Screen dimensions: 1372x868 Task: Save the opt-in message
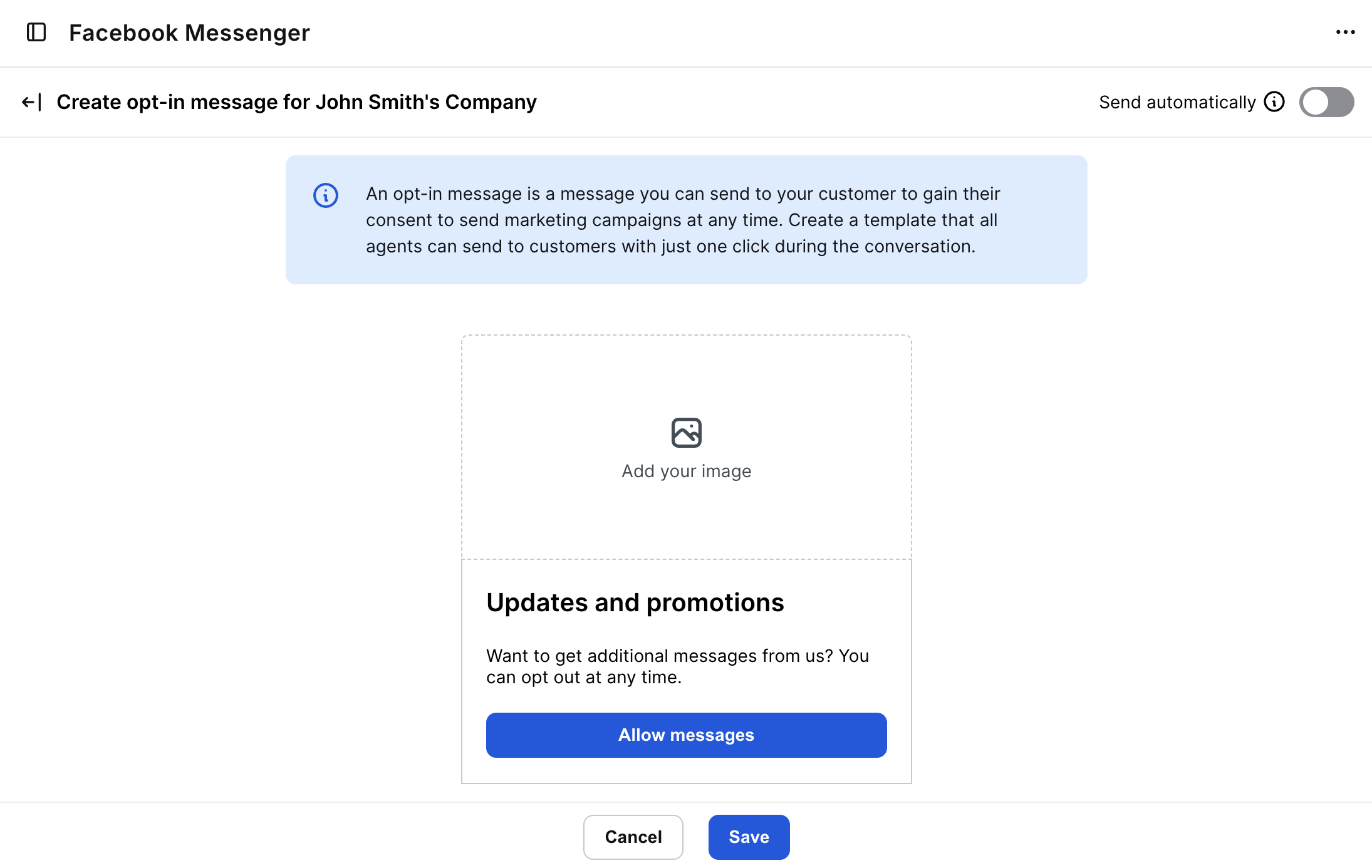coord(749,837)
